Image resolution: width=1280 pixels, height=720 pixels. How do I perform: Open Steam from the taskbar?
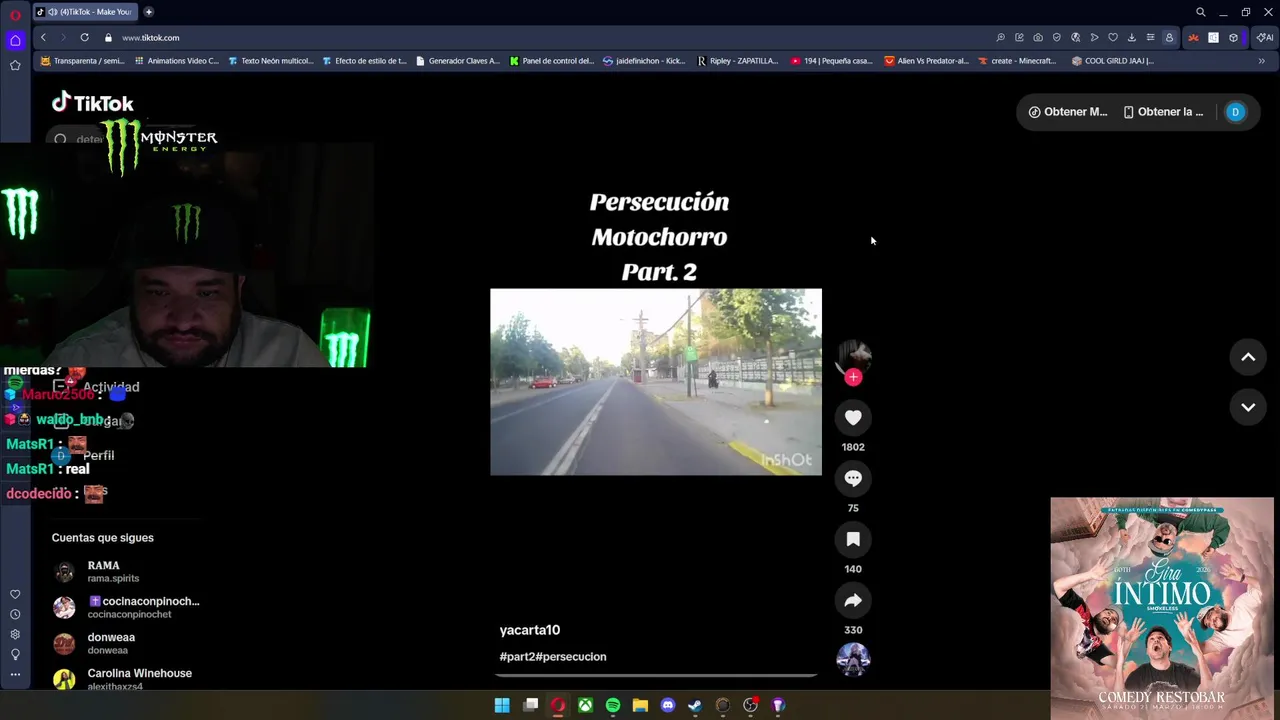click(695, 705)
